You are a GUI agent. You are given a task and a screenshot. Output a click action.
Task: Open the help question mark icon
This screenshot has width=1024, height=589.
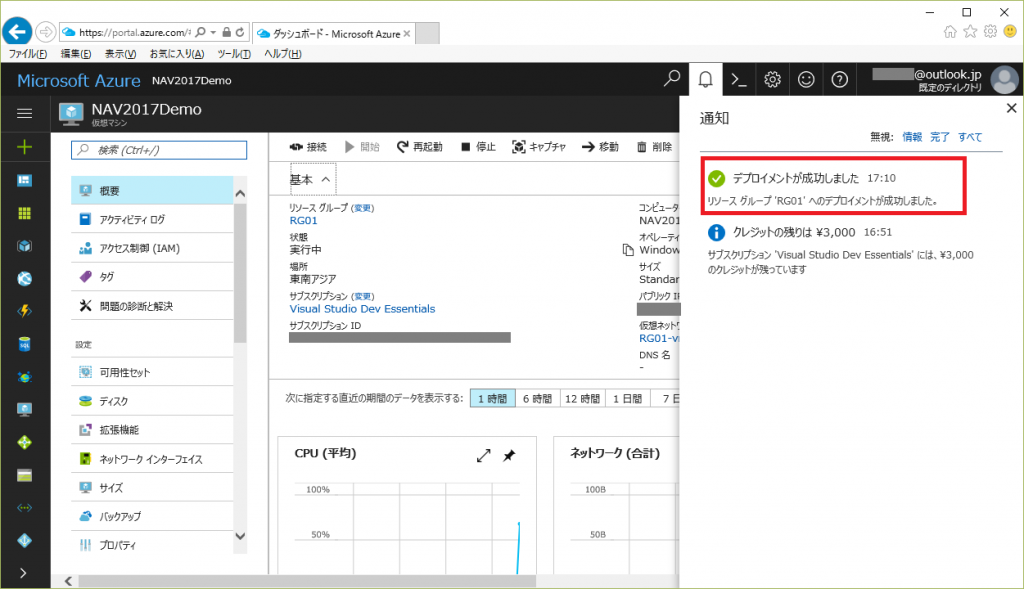(x=839, y=80)
